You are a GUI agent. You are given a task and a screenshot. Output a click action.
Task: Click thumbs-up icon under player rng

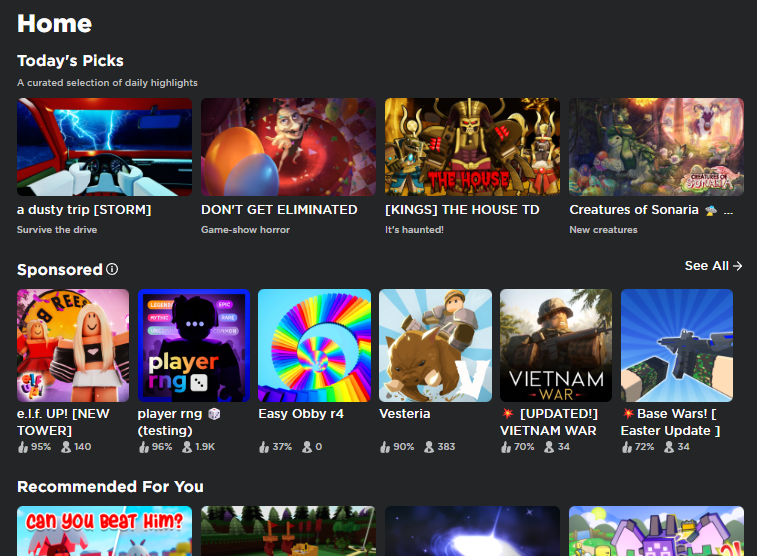pyautogui.click(x=143, y=447)
